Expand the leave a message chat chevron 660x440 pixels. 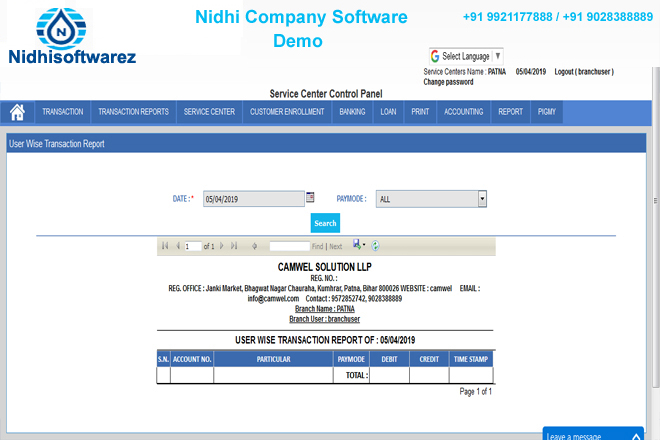tap(636, 437)
